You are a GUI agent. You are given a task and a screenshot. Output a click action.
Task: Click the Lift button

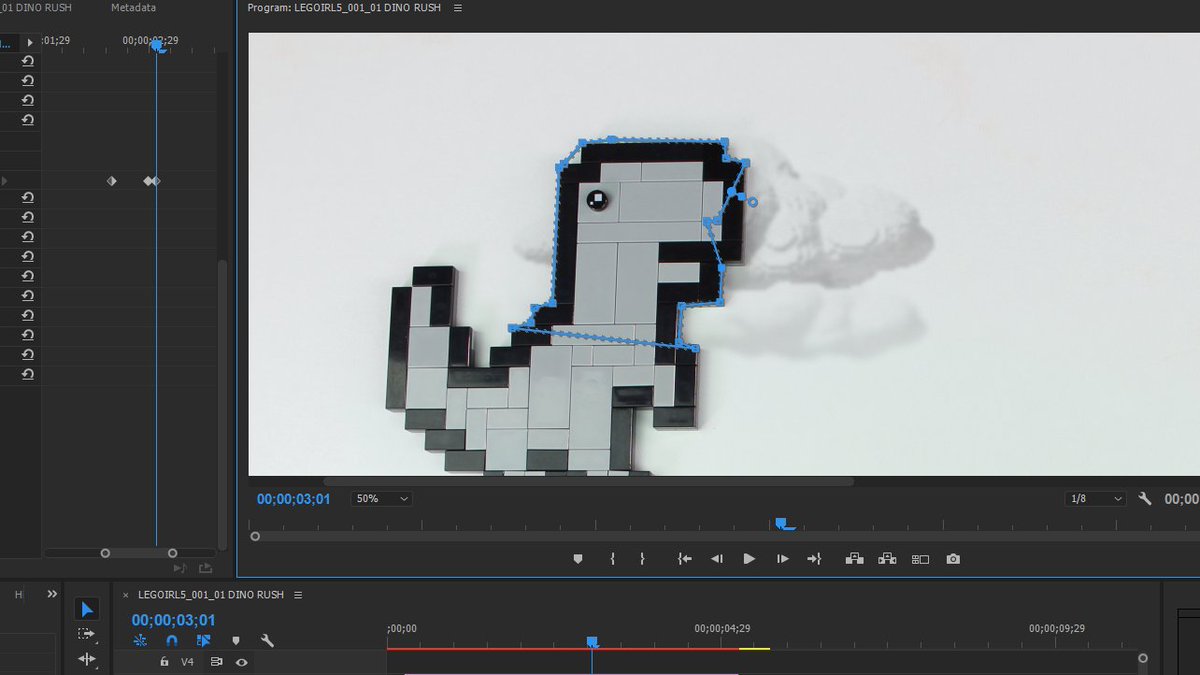pos(854,559)
